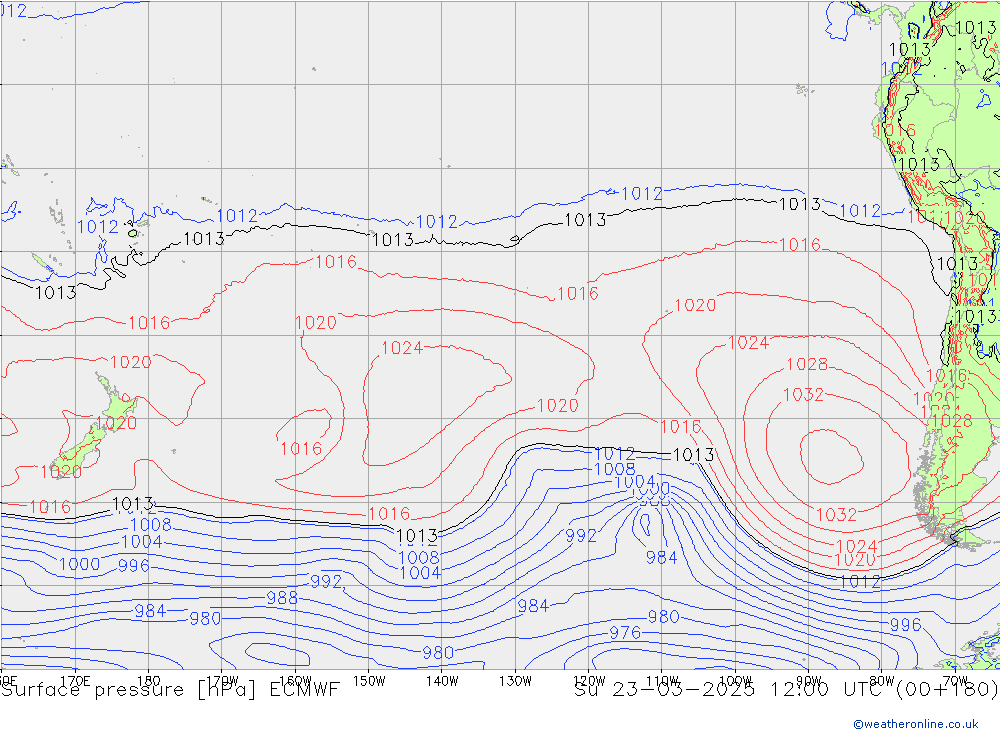Click the 150W longitude label

point(369,681)
